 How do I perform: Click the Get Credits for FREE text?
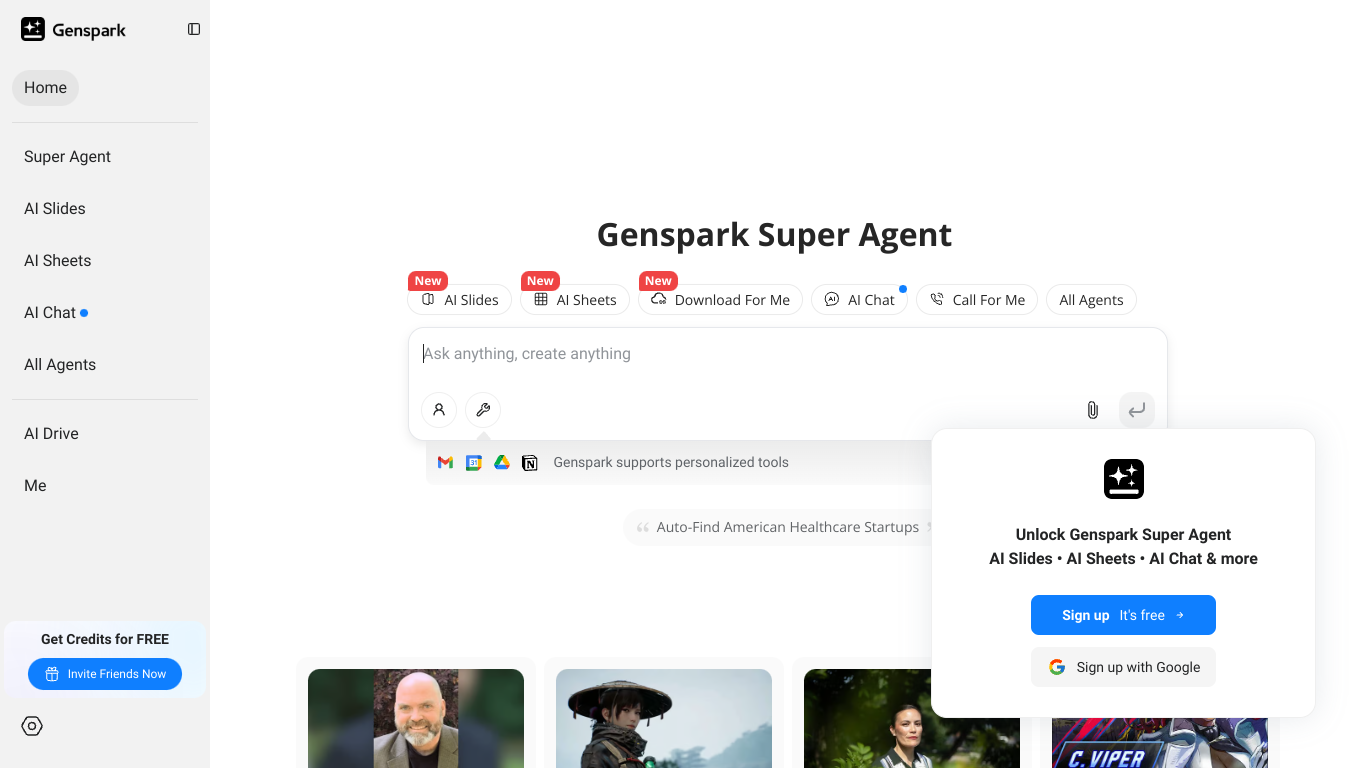tap(105, 639)
